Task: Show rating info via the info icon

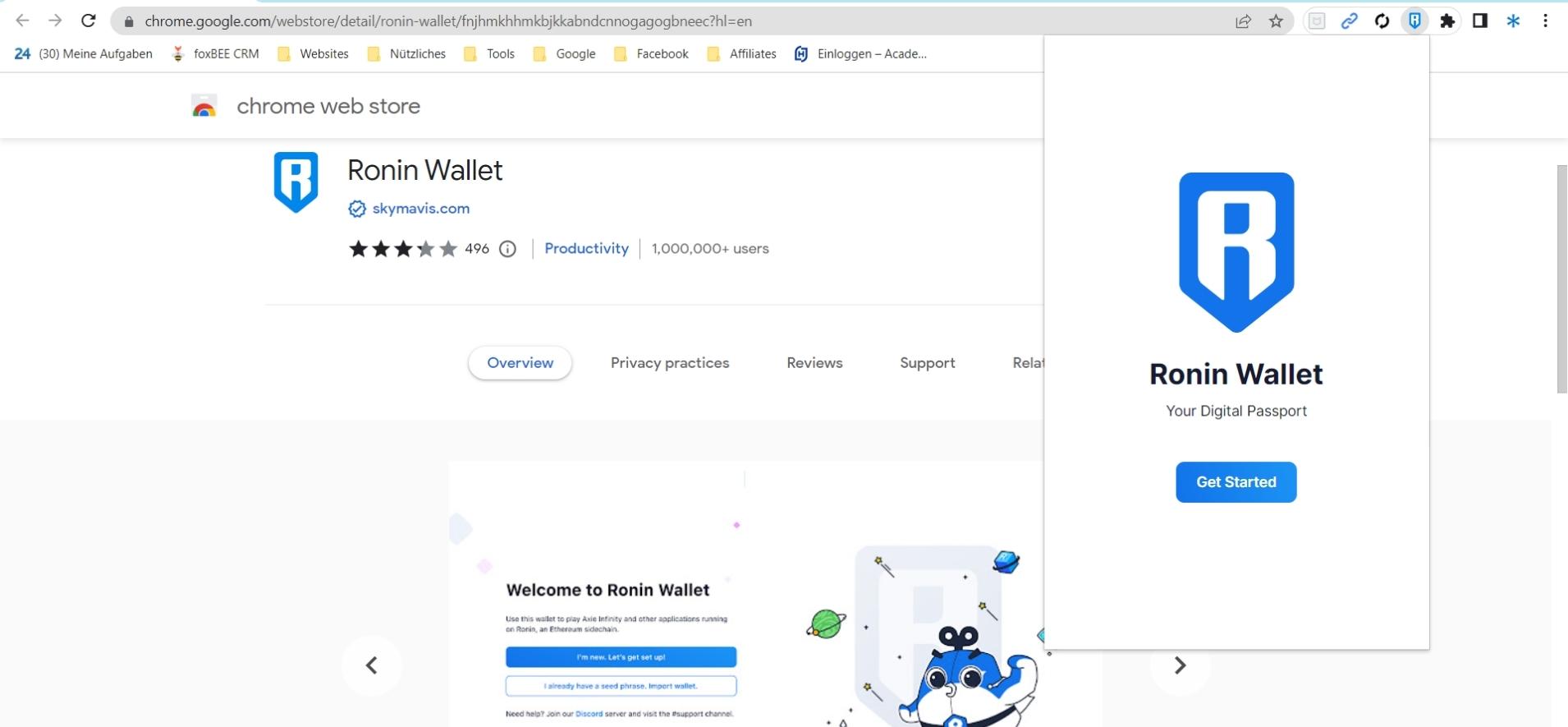Action: 508,249
